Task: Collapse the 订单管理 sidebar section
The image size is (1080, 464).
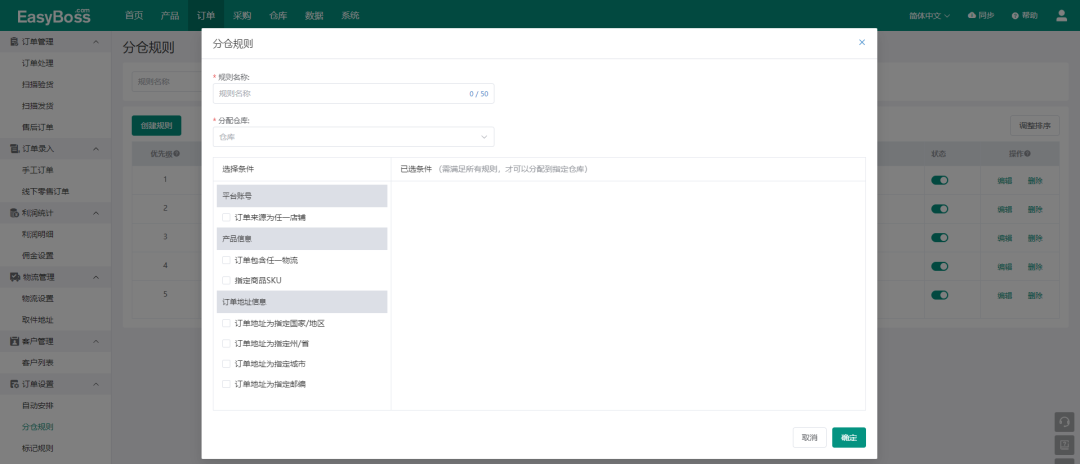Action: point(96,41)
